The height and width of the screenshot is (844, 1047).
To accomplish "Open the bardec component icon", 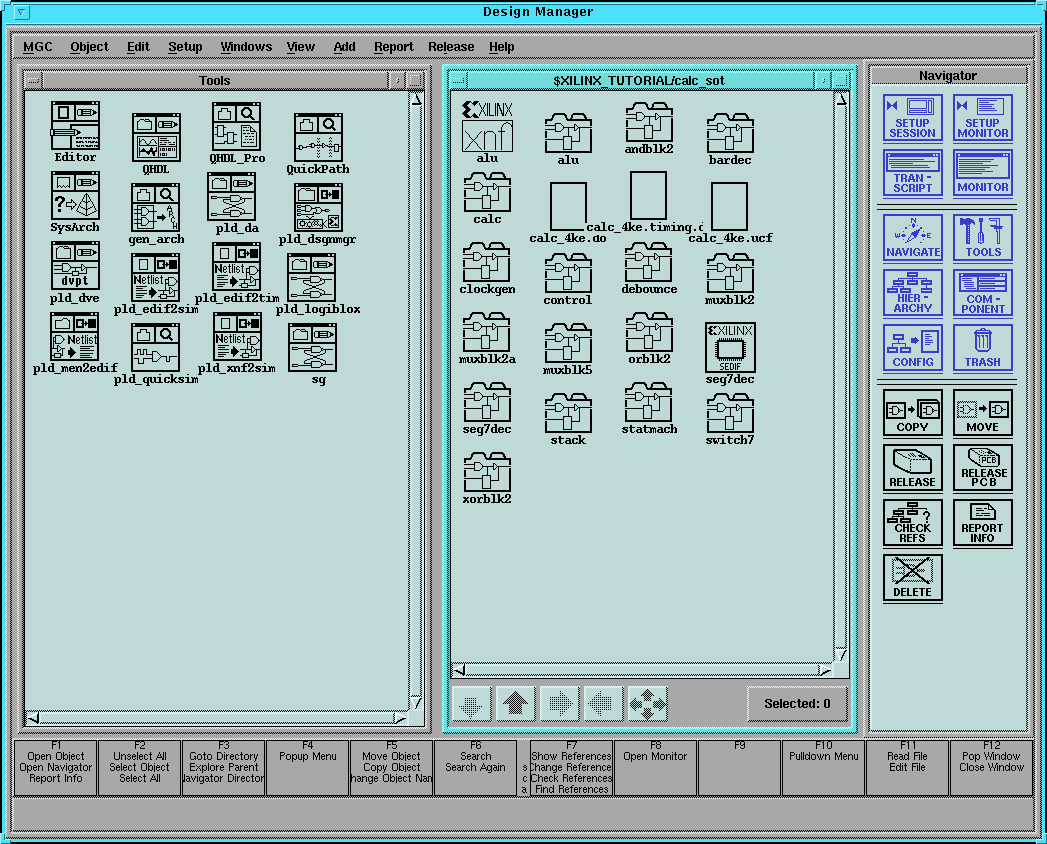I will [730, 132].
